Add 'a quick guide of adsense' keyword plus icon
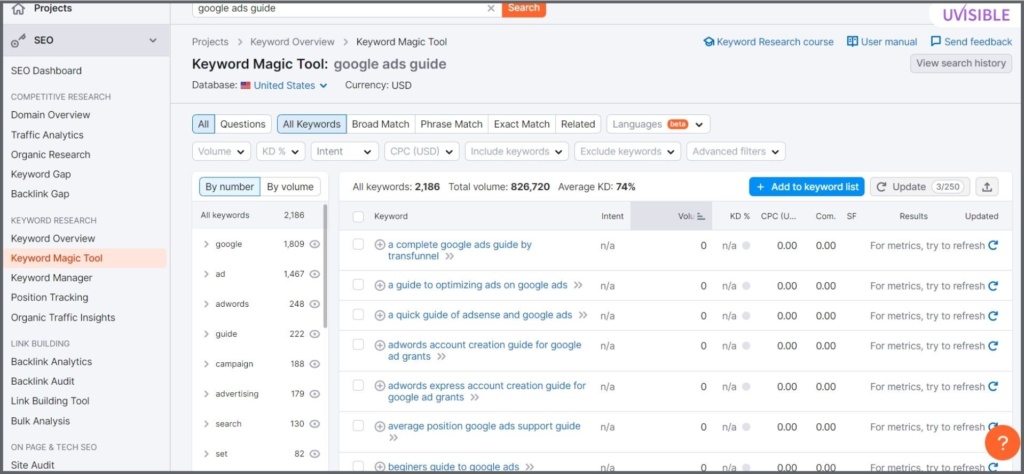The image size is (1024, 474). point(379,315)
